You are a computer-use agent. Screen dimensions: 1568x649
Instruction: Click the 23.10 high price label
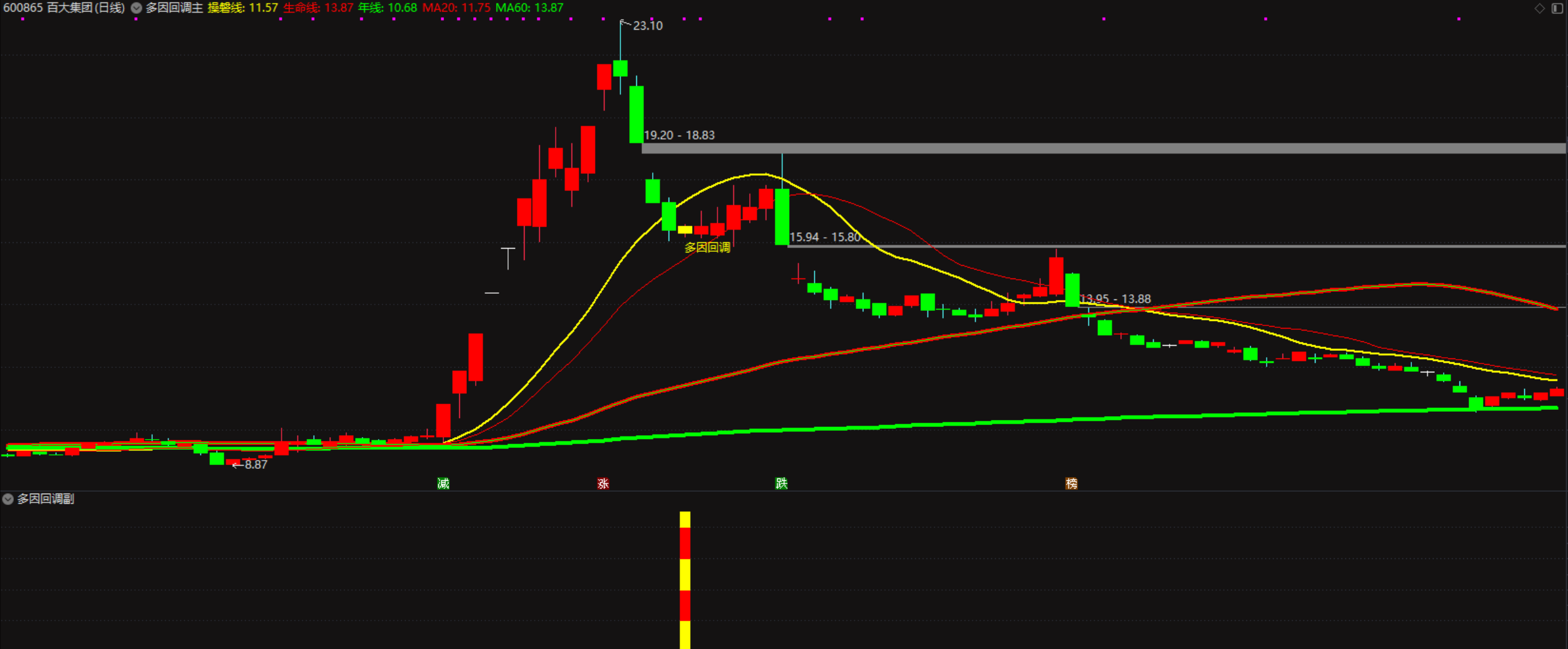click(x=648, y=26)
